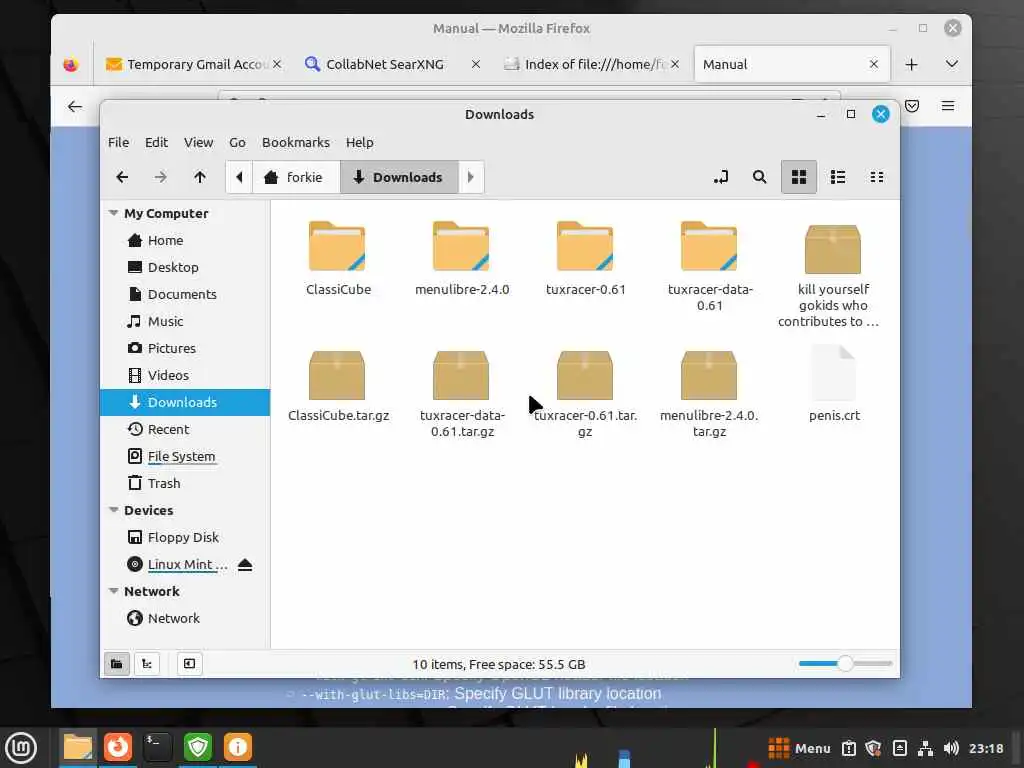
Task: Go back in the Downloads file manager
Action: (x=122, y=177)
